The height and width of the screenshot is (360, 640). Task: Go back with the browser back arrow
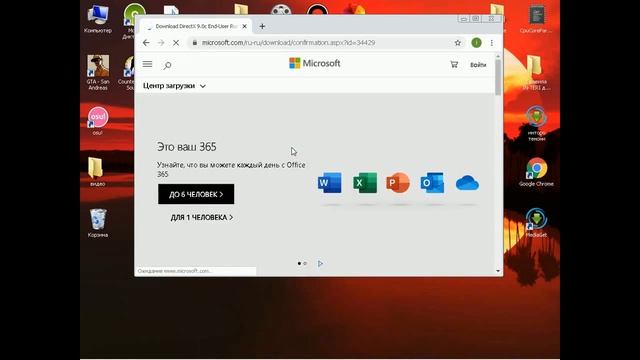coord(146,42)
